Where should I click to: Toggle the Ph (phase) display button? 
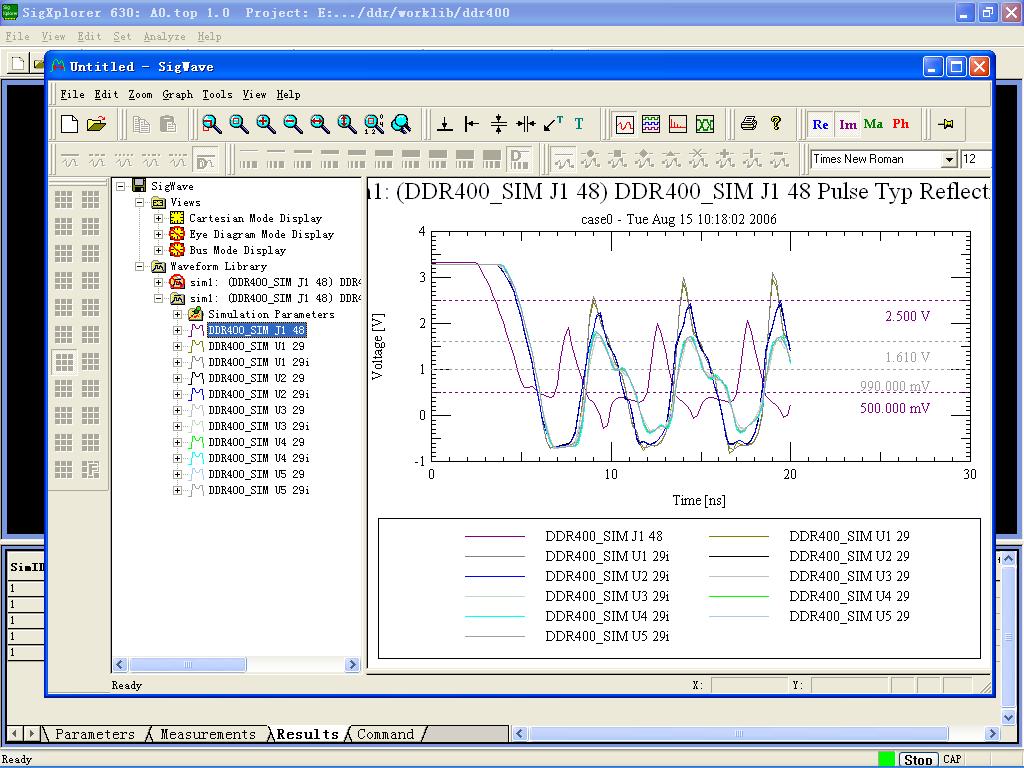click(900, 125)
